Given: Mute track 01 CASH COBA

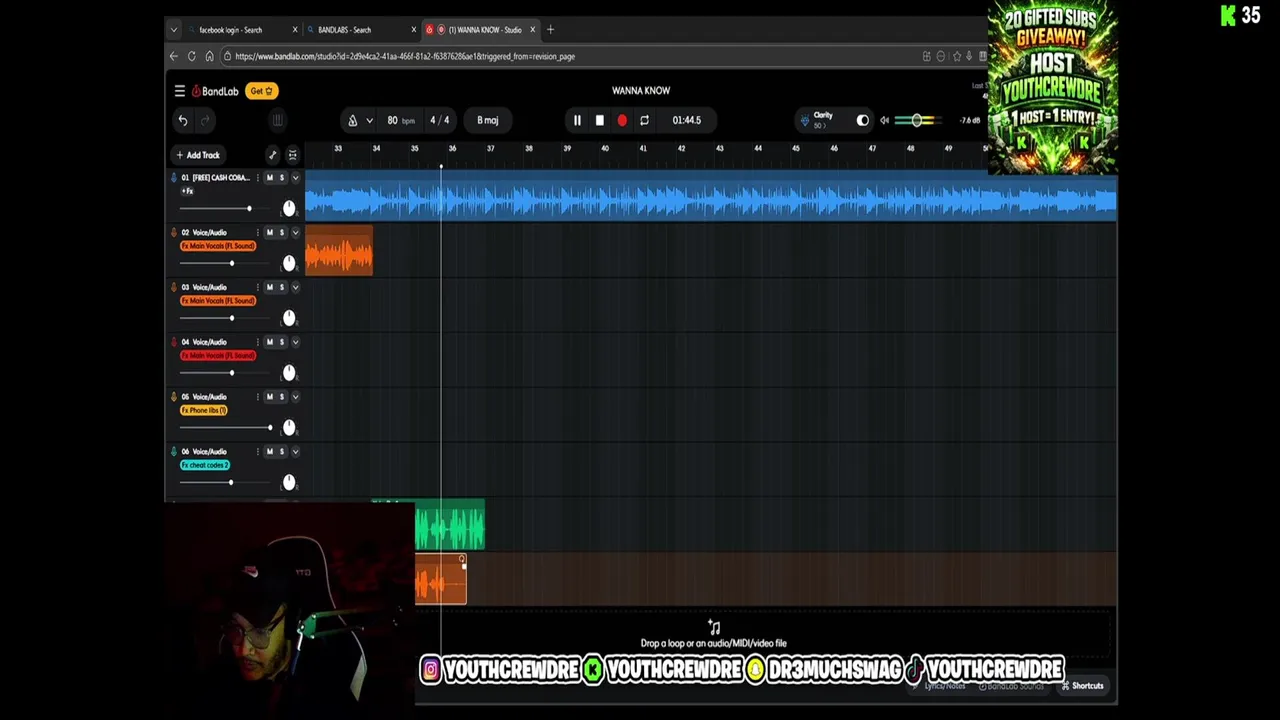Looking at the screenshot, I should [x=269, y=178].
